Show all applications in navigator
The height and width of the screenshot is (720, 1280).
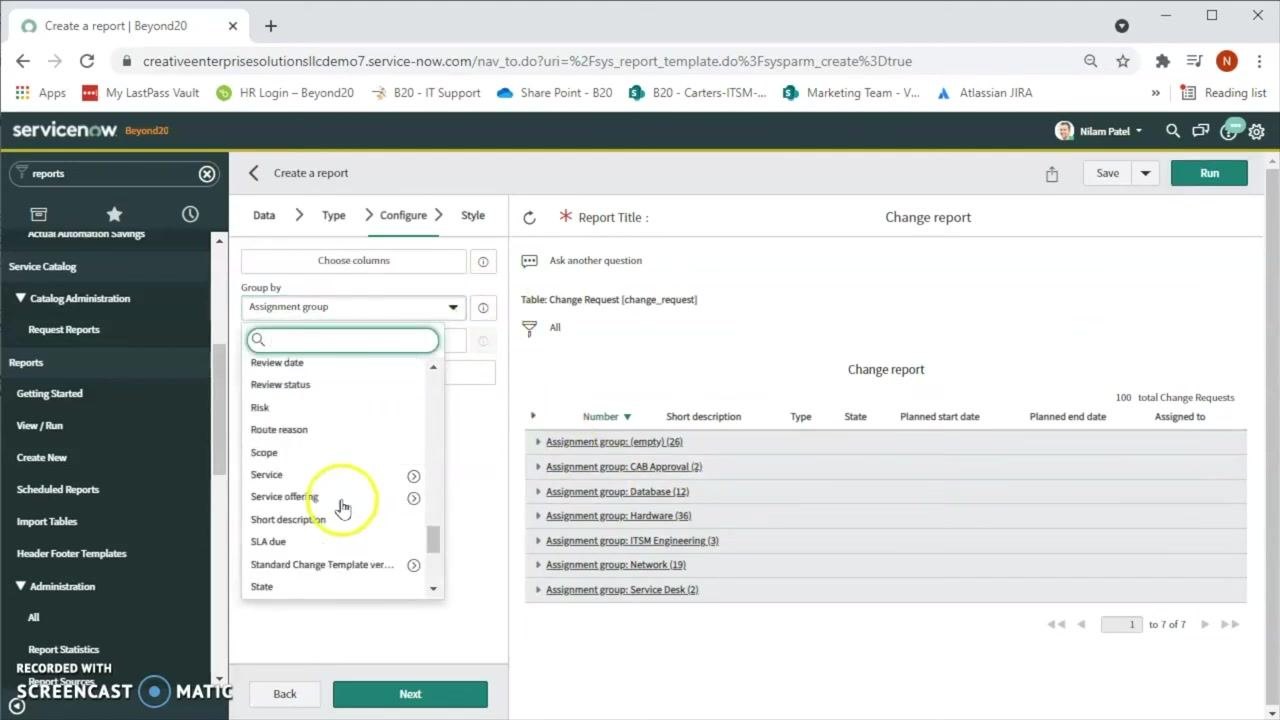click(38, 214)
